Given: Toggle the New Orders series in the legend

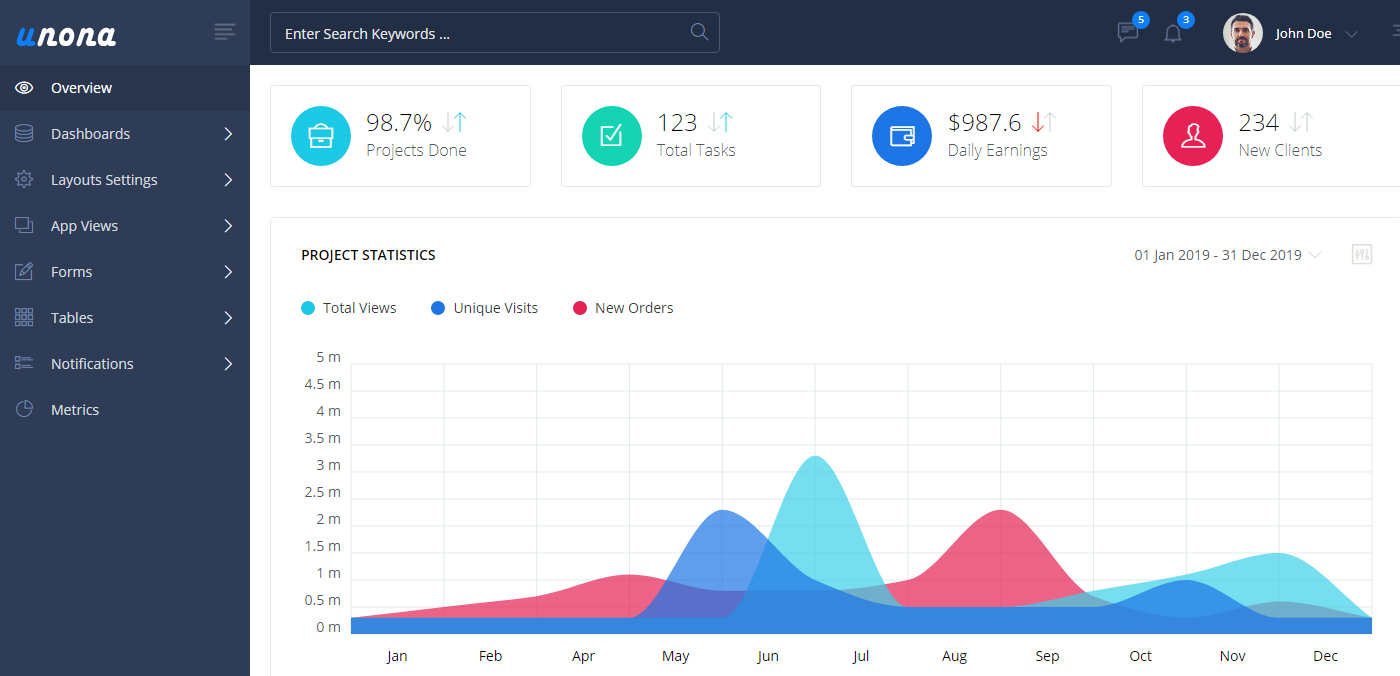Looking at the screenshot, I should (622, 307).
